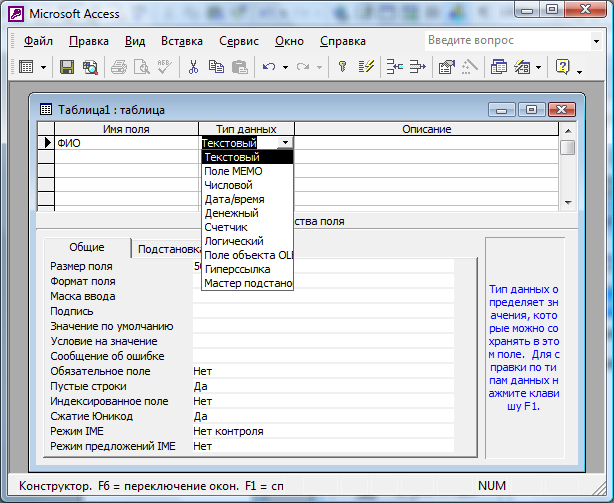Click the file search icon
The height and width of the screenshot is (503, 614).
tap(90, 67)
